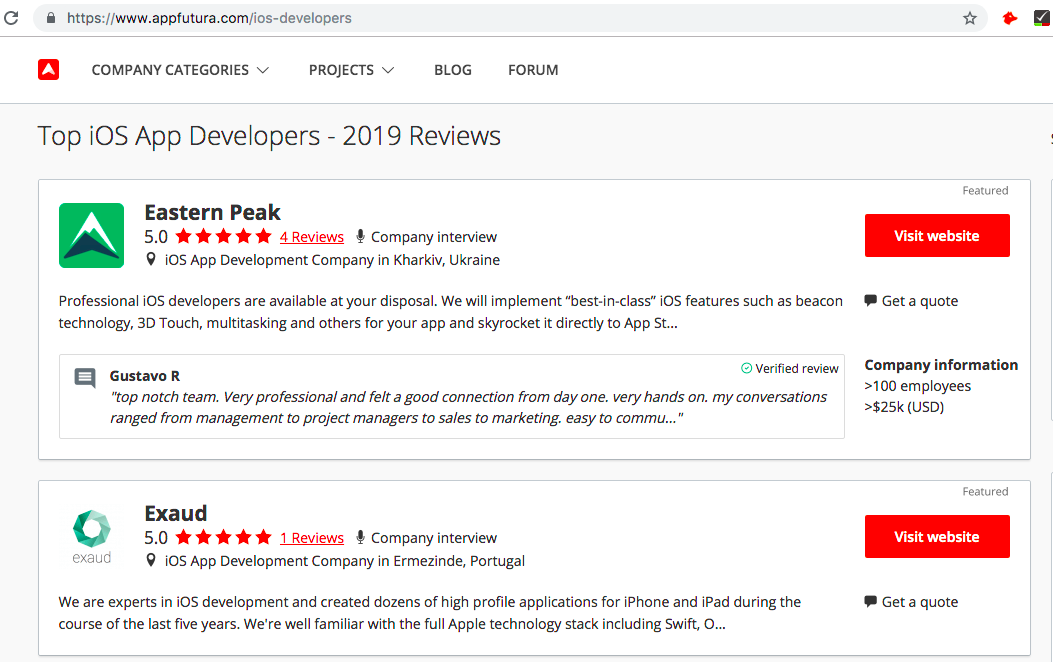Bookmark this page with the star icon
This screenshot has height=662, width=1053.
(970, 18)
